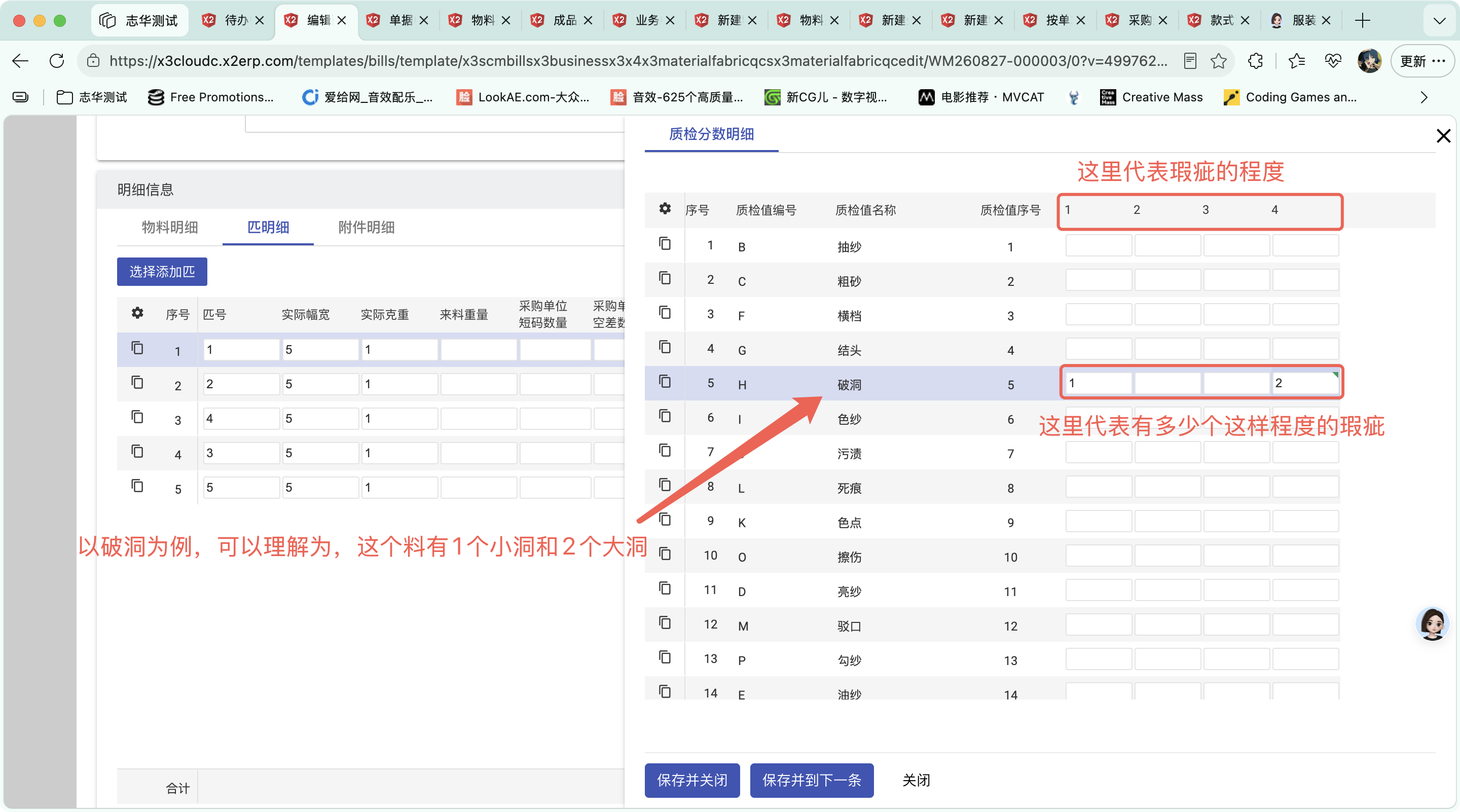
Task: Open the 更新 browser menu
Action: [x=1422, y=61]
